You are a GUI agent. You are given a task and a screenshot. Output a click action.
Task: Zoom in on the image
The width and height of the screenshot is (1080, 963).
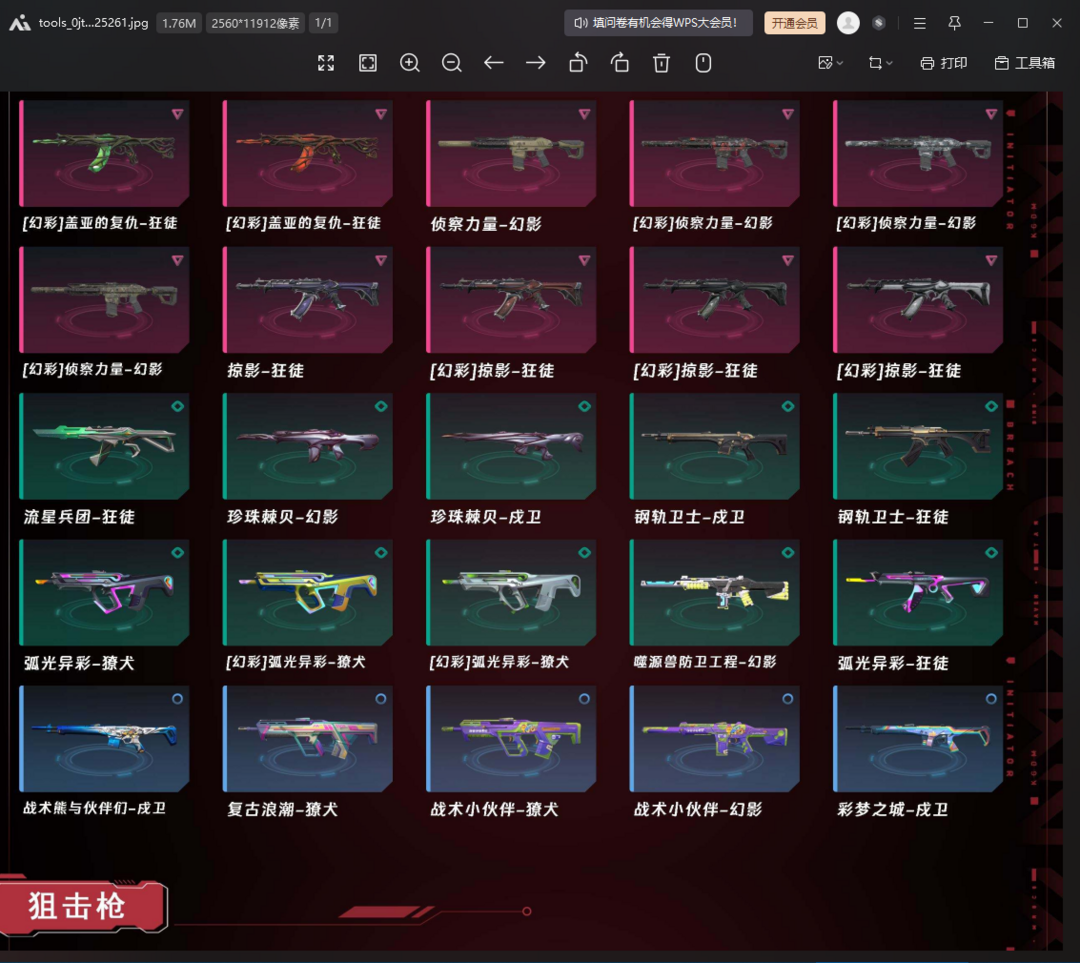click(x=410, y=63)
